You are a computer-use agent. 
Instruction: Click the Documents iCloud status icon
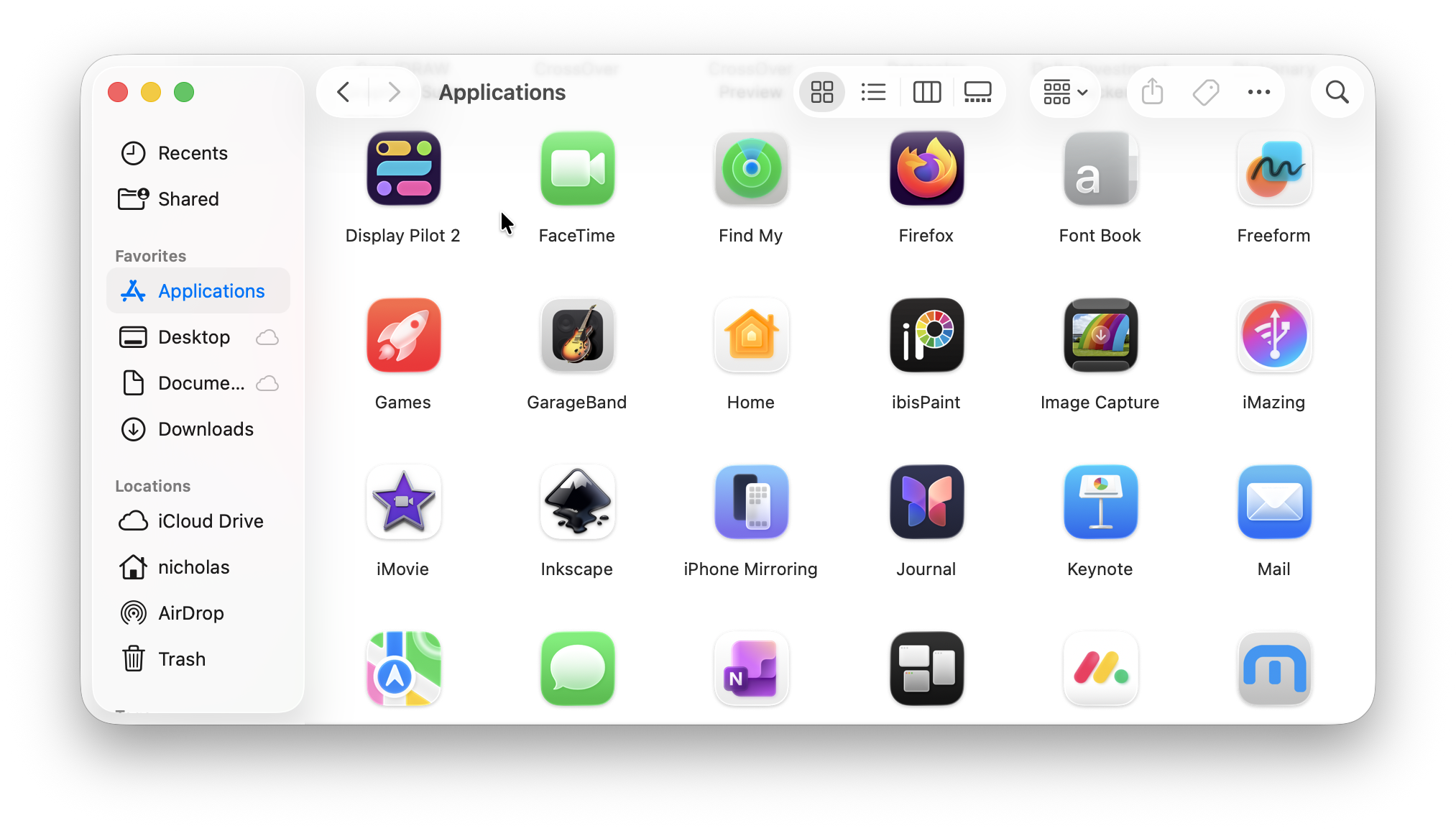pos(267,383)
